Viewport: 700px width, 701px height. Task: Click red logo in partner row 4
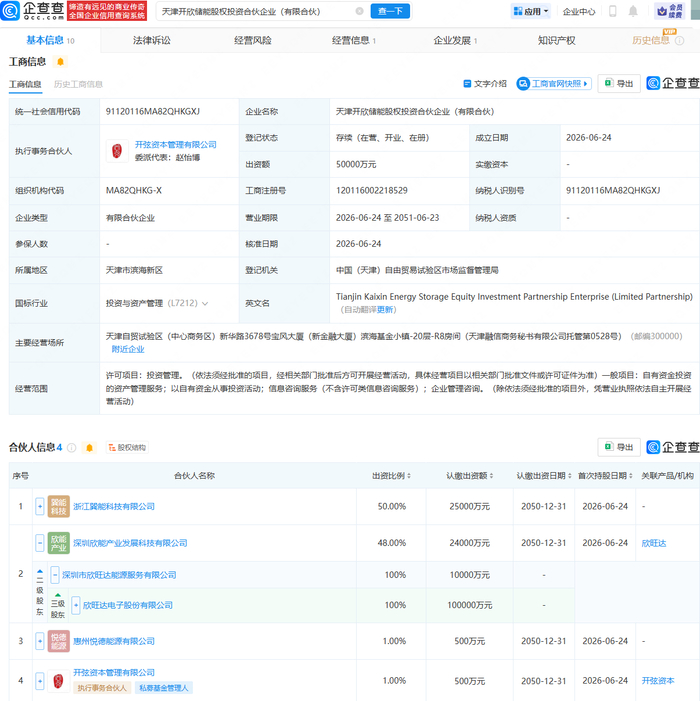pyautogui.click(x=59, y=681)
